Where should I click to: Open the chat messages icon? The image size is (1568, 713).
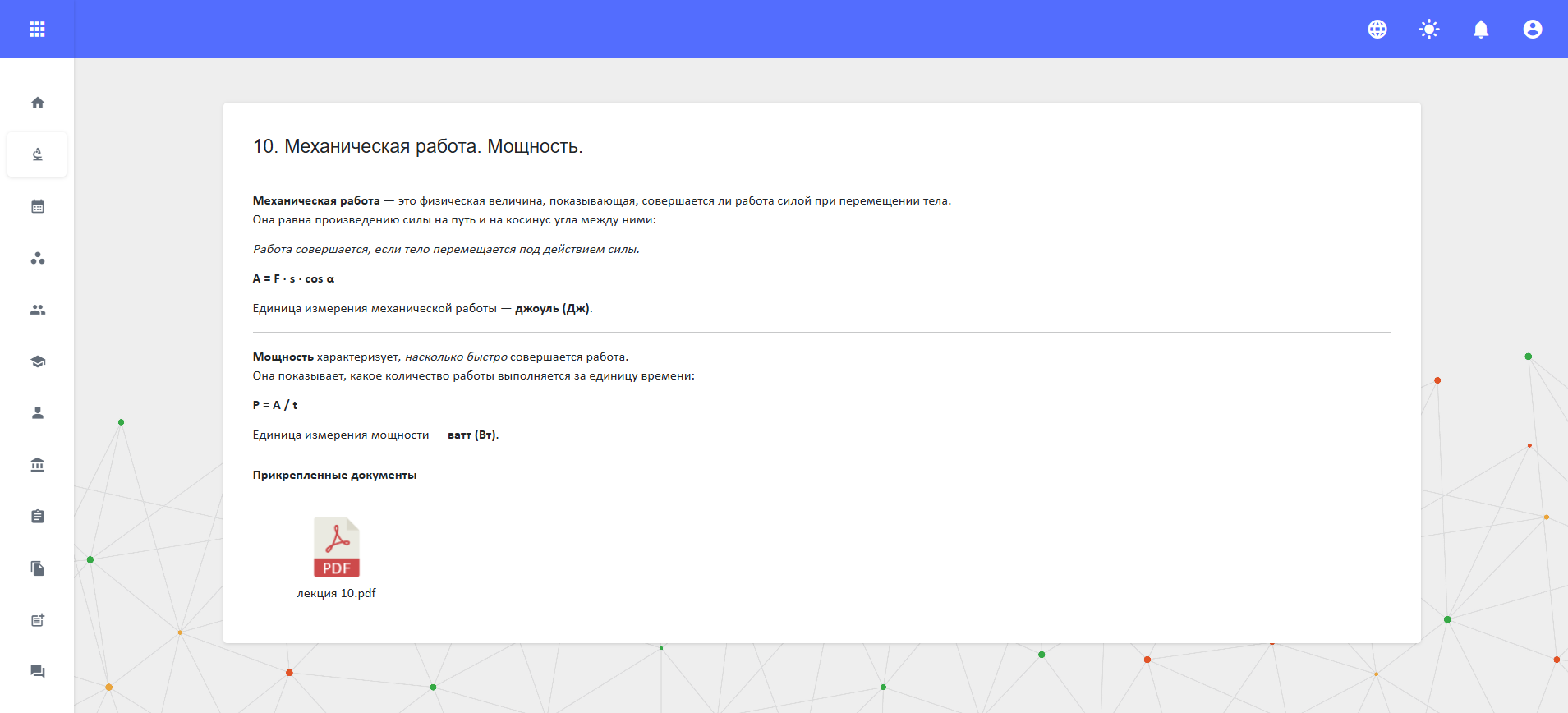(38, 672)
